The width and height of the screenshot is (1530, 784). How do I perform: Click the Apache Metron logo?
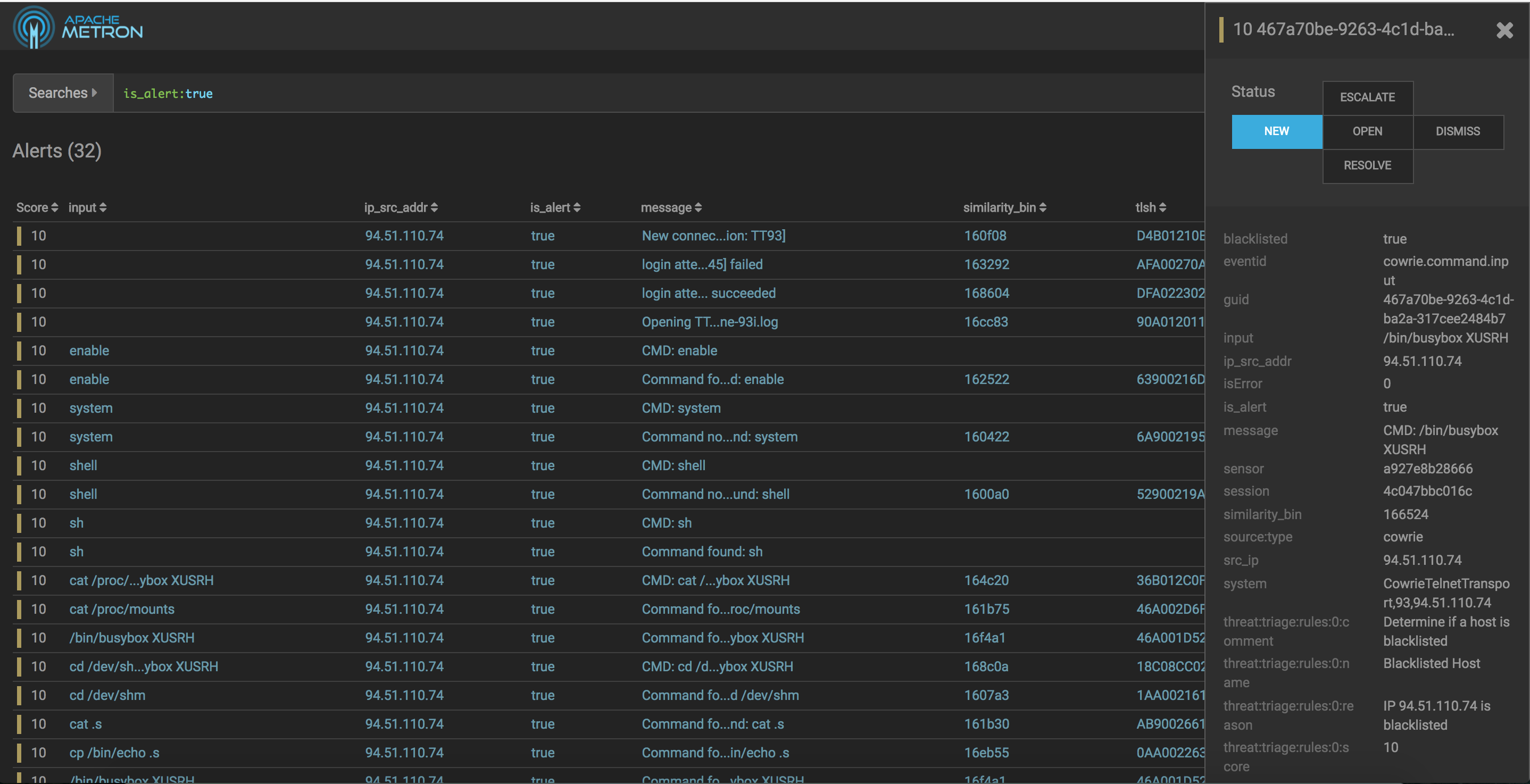pyautogui.click(x=78, y=27)
